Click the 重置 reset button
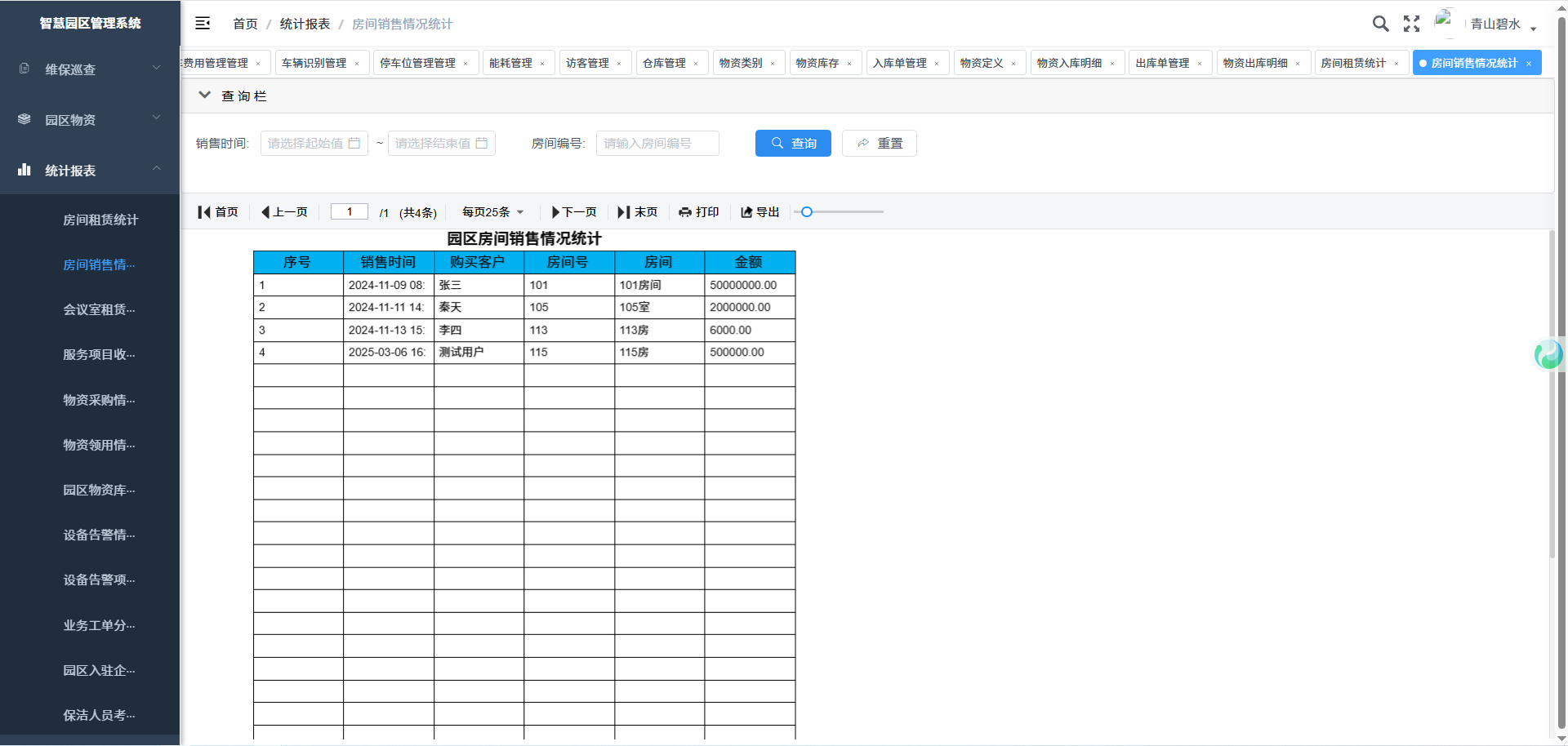The width and height of the screenshot is (1568, 746). [879, 144]
